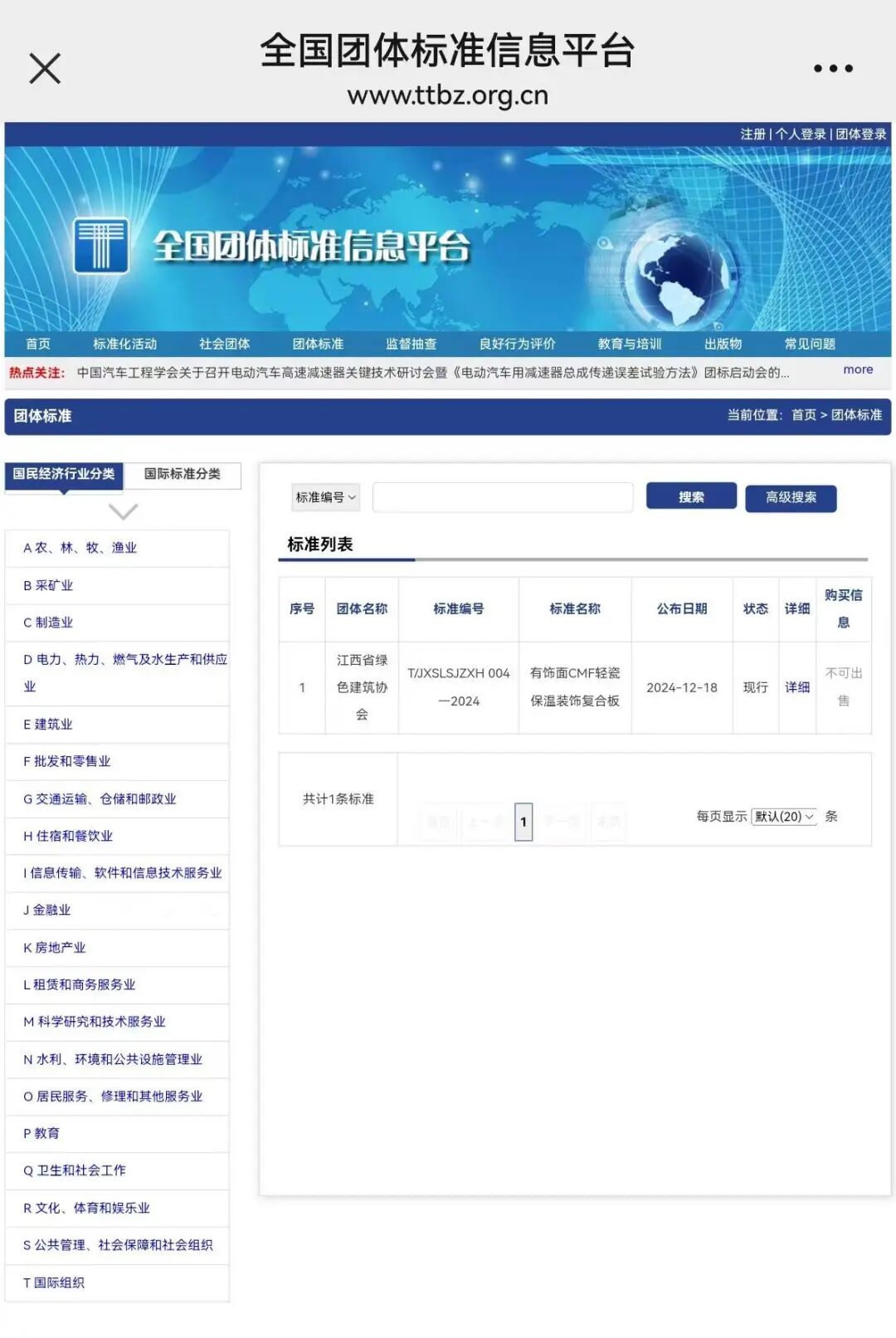This screenshot has width=896, height=1338.
Task: Select category F 批发和零售业
Action: click(x=117, y=761)
